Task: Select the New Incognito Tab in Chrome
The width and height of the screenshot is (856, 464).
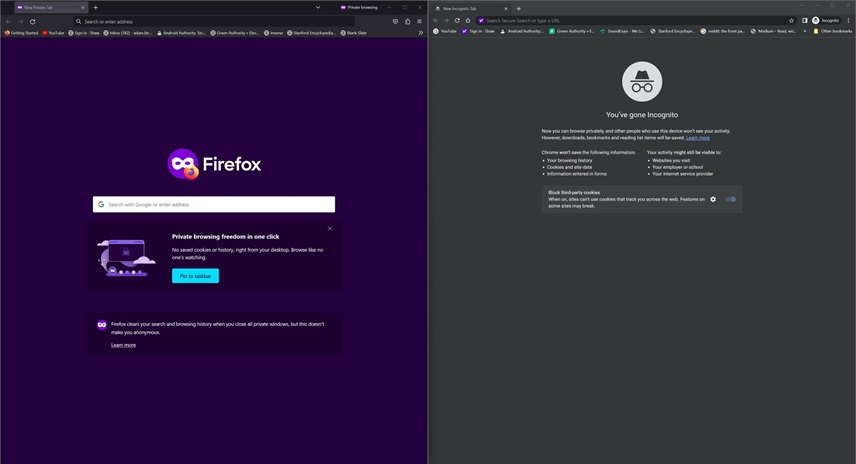Action: point(472,8)
